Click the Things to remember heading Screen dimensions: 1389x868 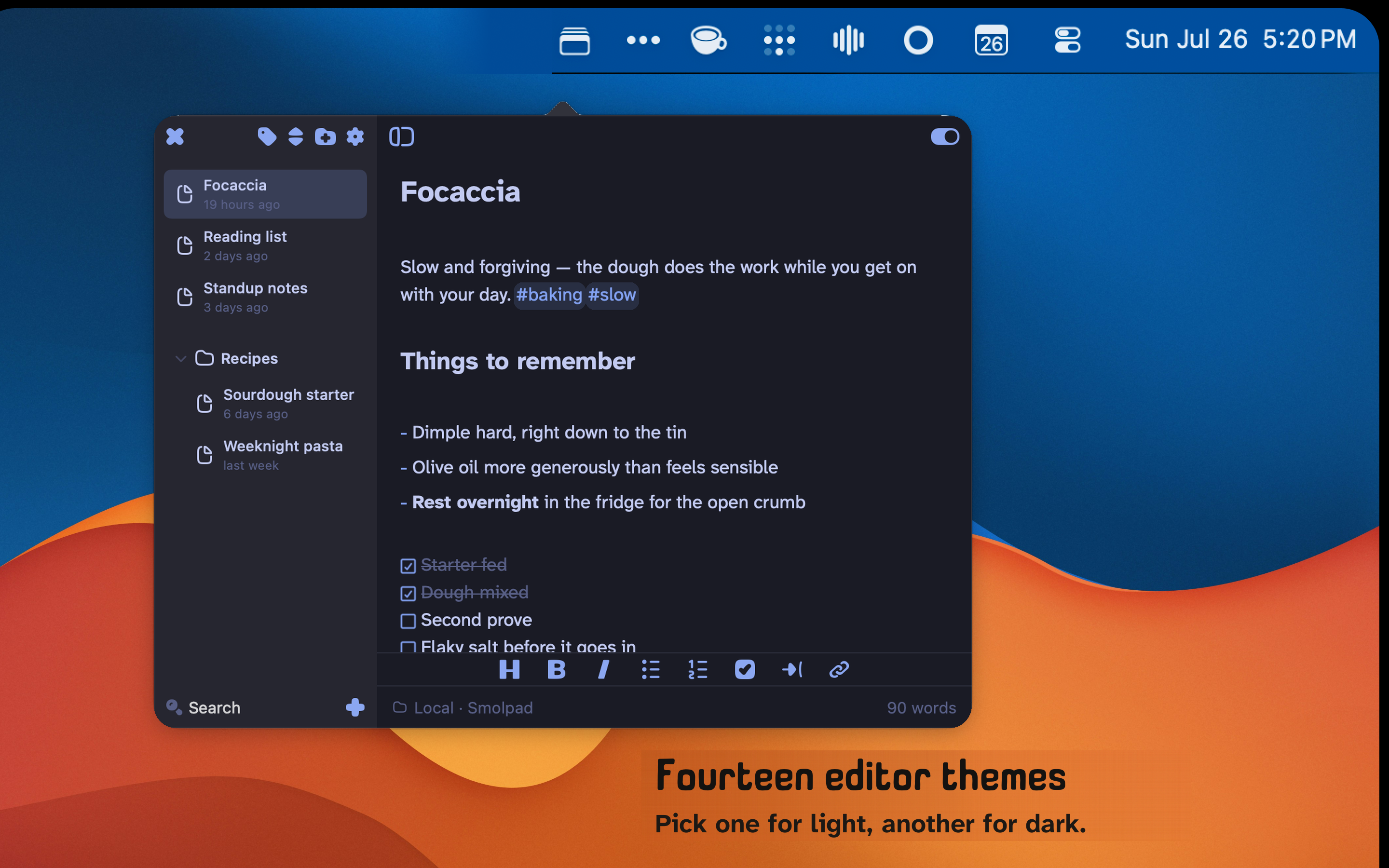pos(517,361)
